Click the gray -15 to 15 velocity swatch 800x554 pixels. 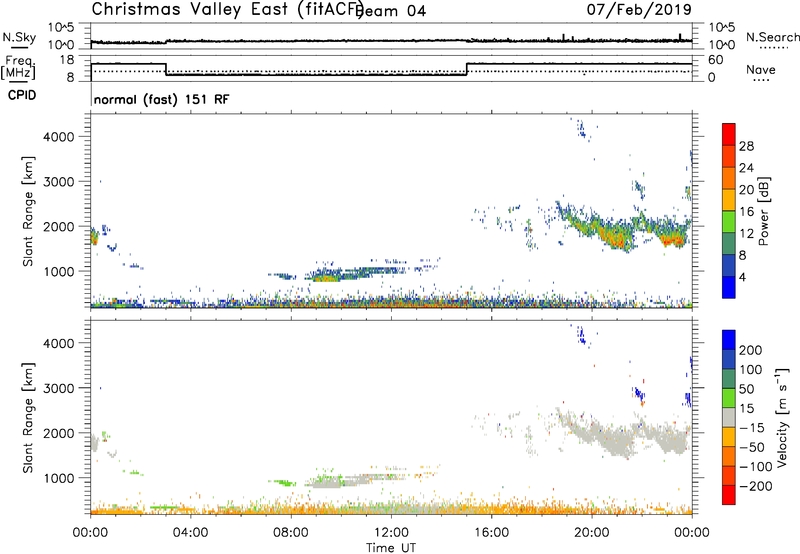pyautogui.click(x=729, y=417)
